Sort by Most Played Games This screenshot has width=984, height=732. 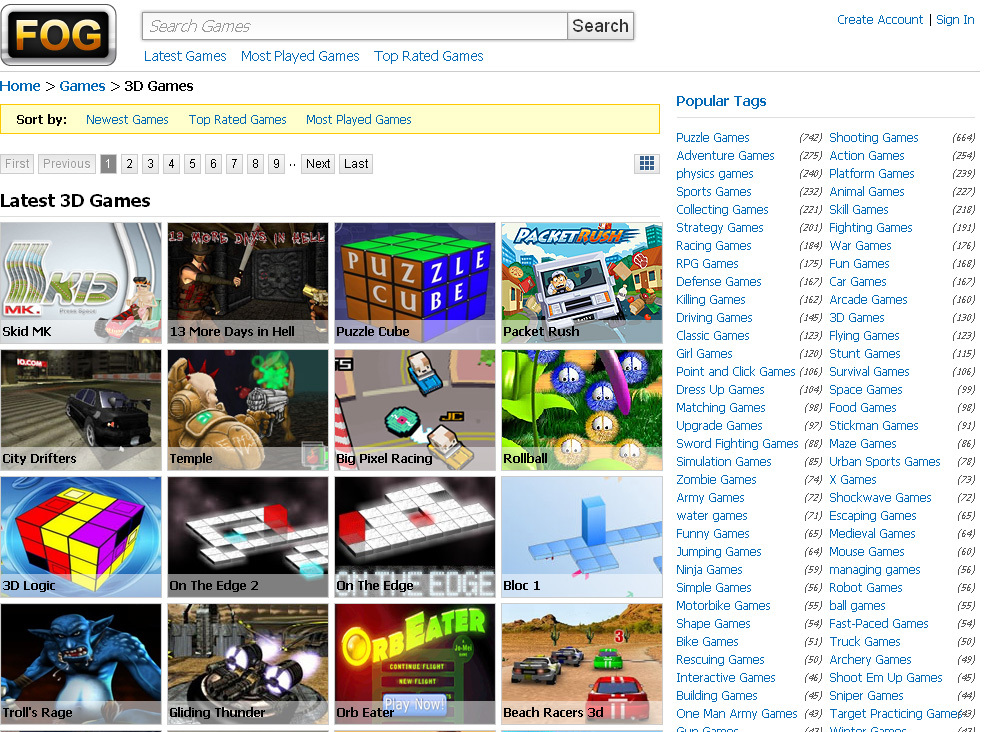[358, 120]
